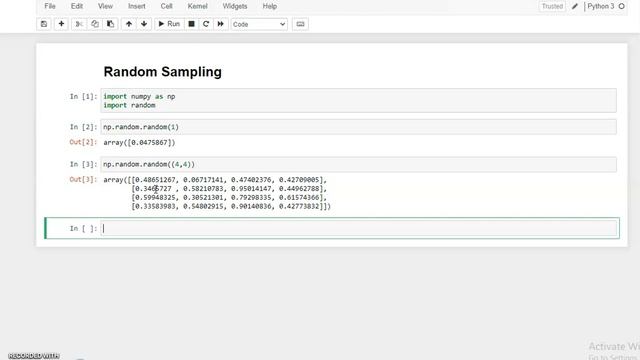Open the Widgets menu
640x360 pixels.
pos(235,6)
